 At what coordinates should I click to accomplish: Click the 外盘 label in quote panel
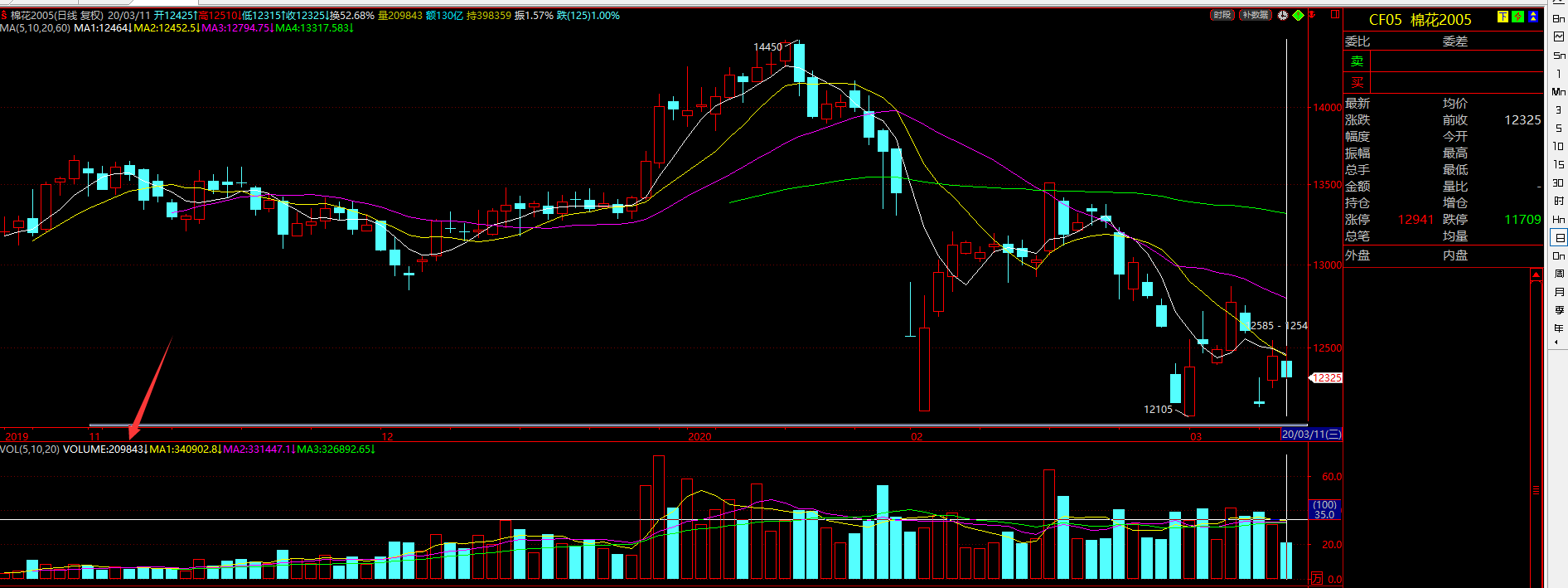pyautogui.click(x=1357, y=255)
